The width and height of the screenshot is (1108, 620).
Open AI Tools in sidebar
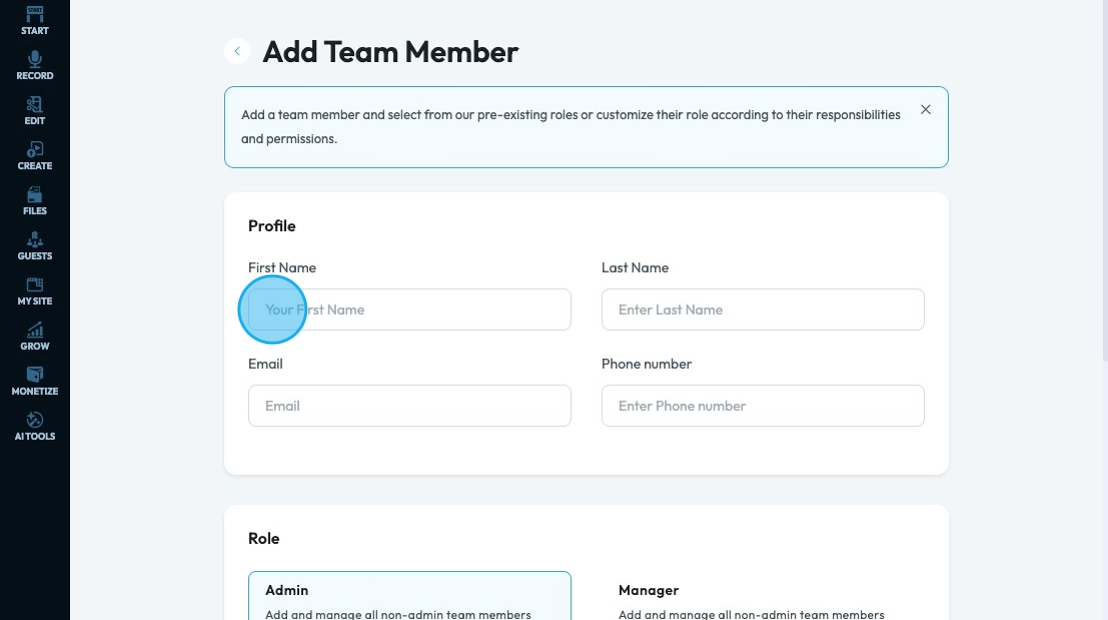click(35, 427)
